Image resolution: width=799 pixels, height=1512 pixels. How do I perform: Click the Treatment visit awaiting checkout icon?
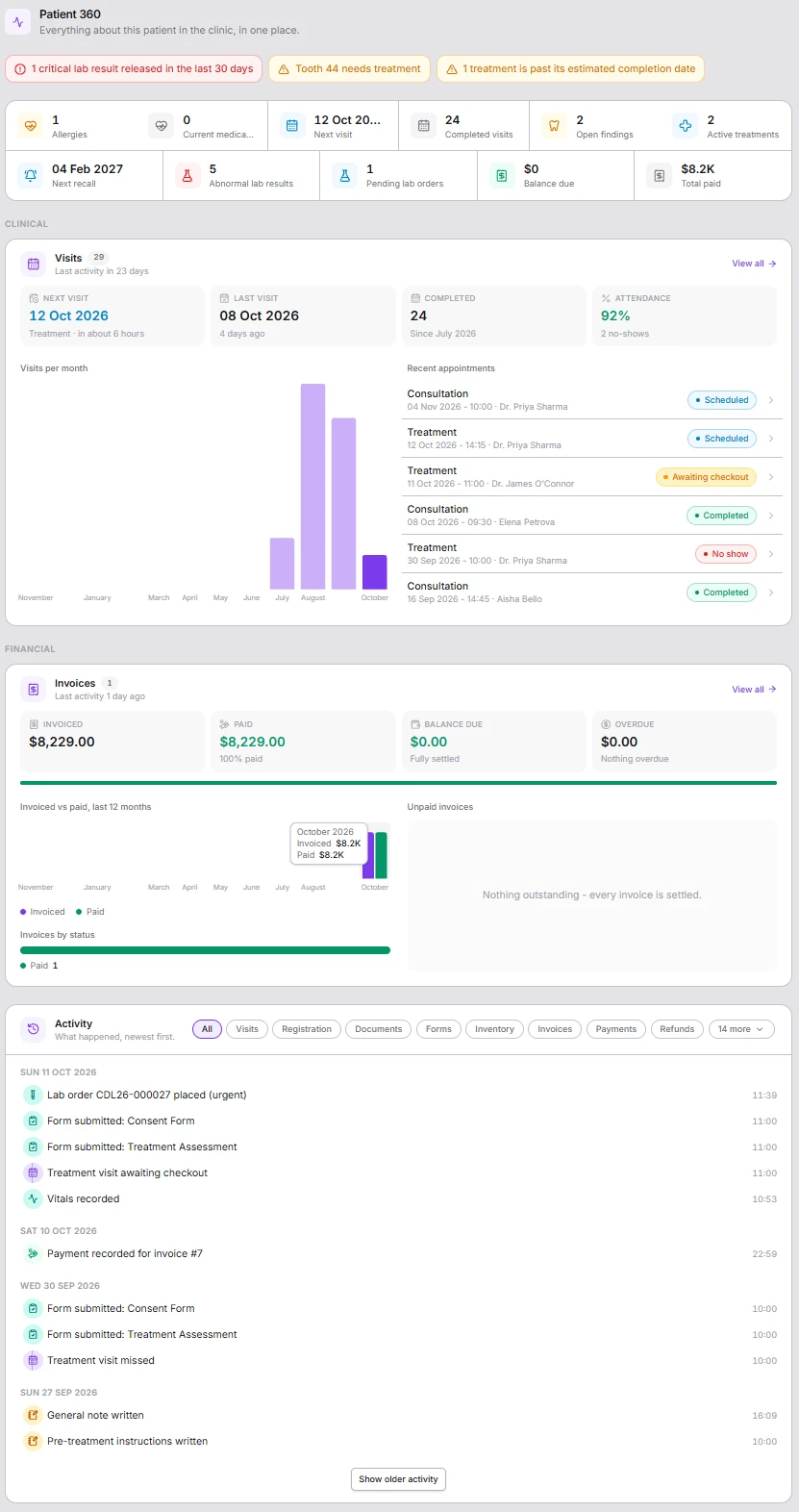33,1172
